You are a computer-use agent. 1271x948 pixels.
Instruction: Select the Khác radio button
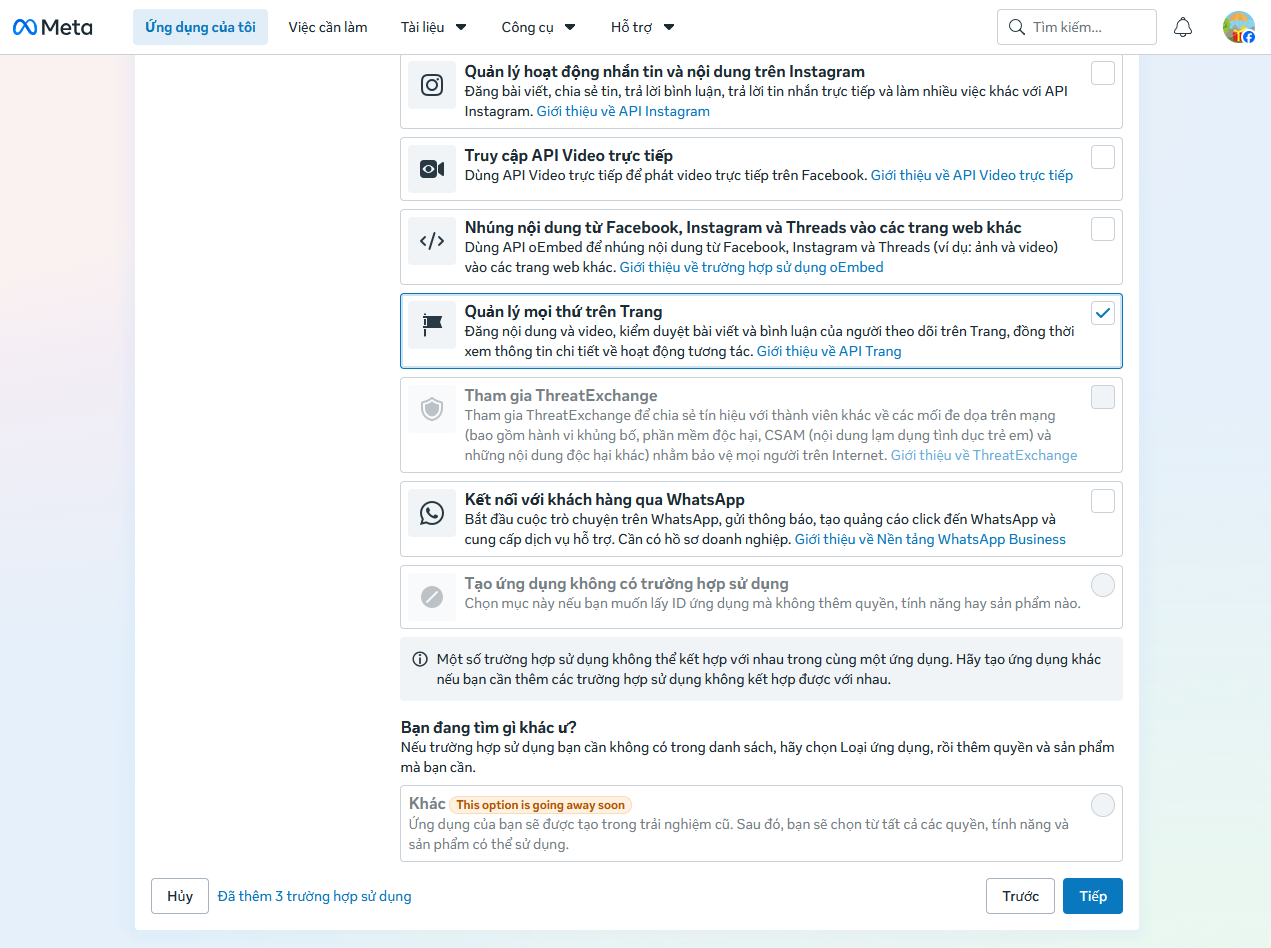point(1103,805)
